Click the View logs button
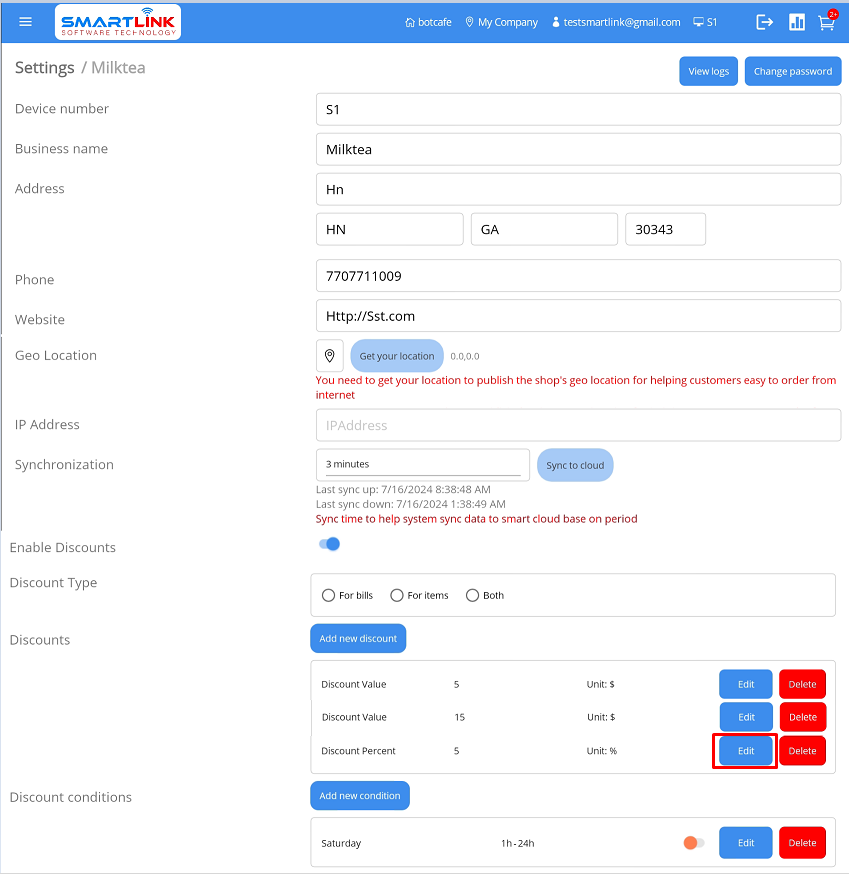 (708, 71)
